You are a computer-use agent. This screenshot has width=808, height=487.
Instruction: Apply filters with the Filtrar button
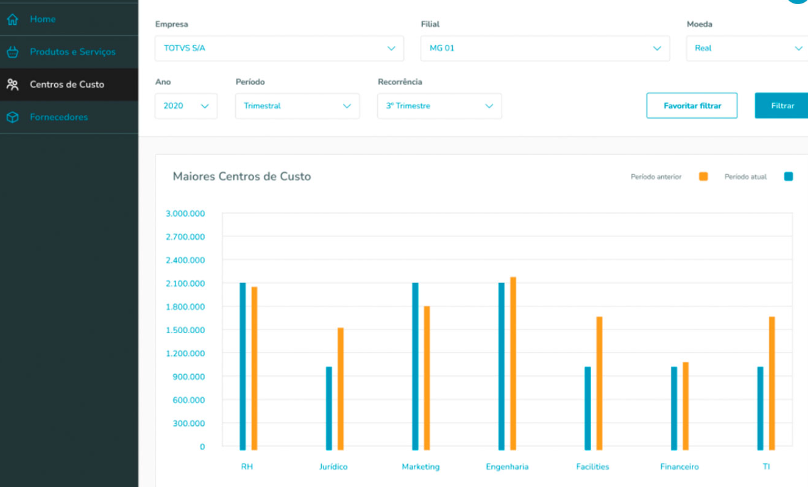pyautogui.click(x=782, y=106)
